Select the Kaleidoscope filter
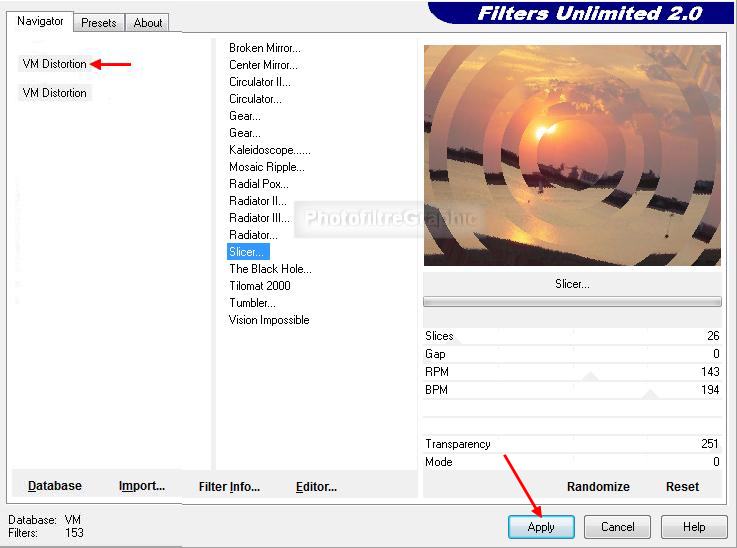This screenshot has height=548, width=737. click(269, 150)
